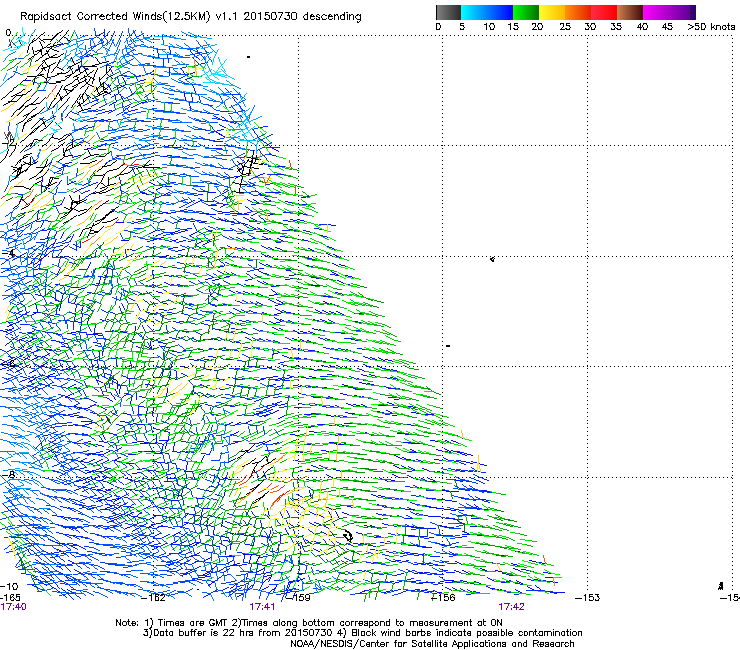740x650 pixels.
Task: Click the longitude label '-165'
Action: click(x=10, y=598)
